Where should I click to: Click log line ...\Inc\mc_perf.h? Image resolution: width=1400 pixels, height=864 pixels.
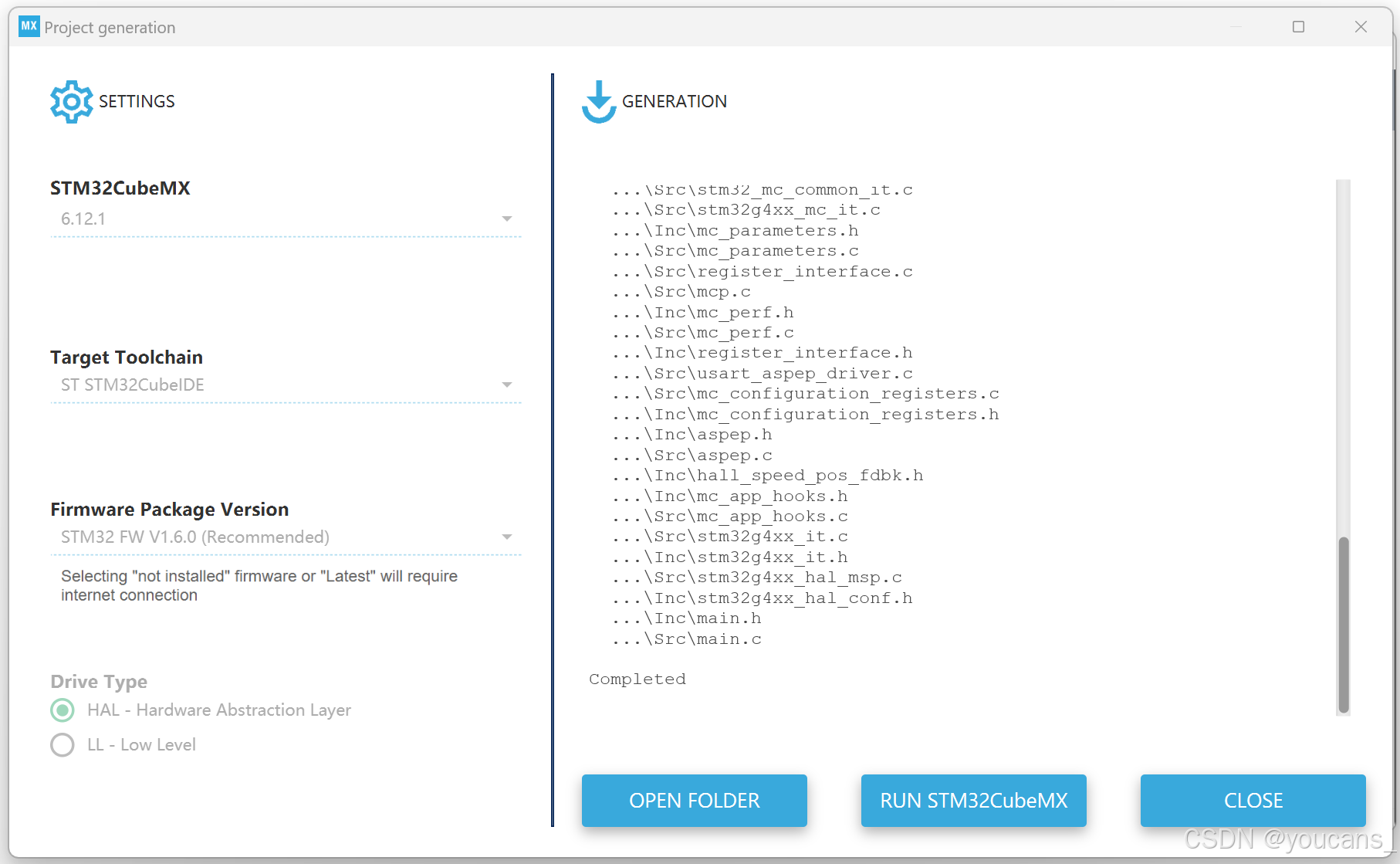[703, 313]
